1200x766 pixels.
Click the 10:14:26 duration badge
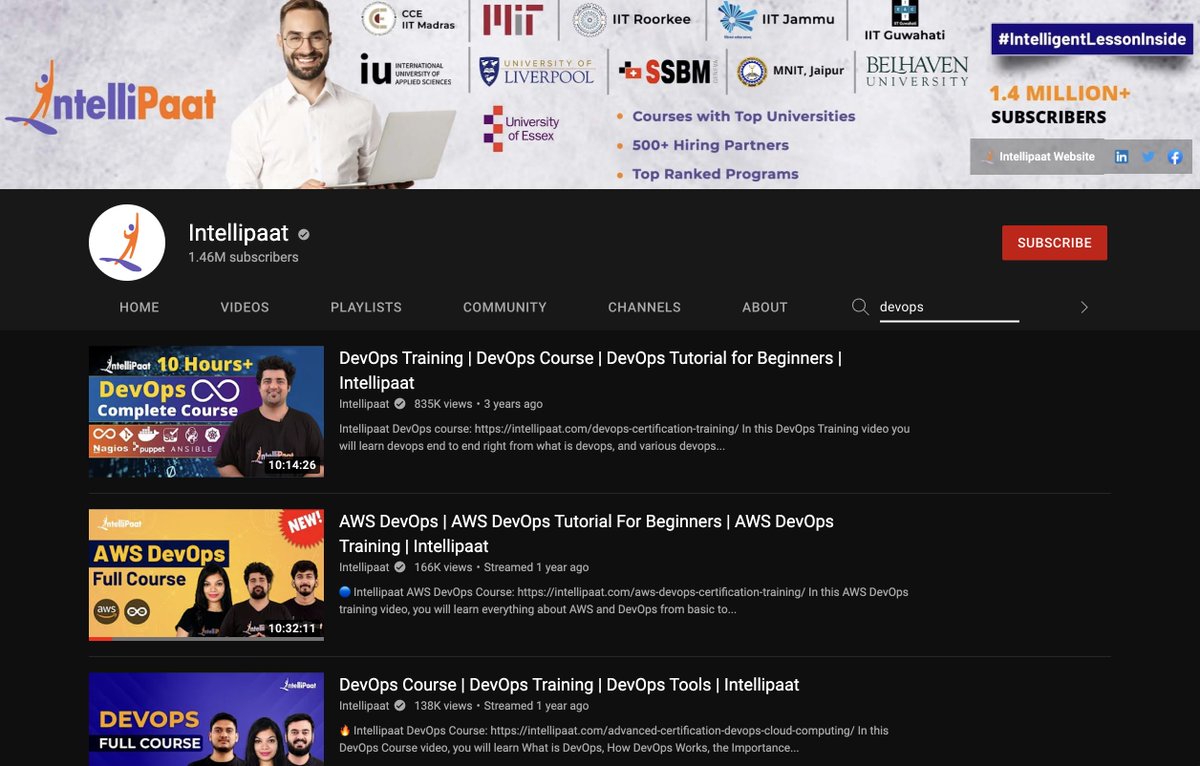pos(292,465)
